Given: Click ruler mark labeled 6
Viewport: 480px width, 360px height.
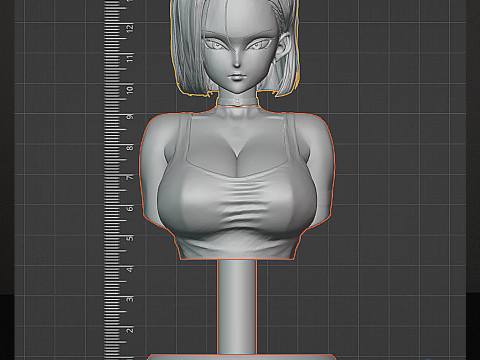Looking at the screenshot, I should (130, 208).
